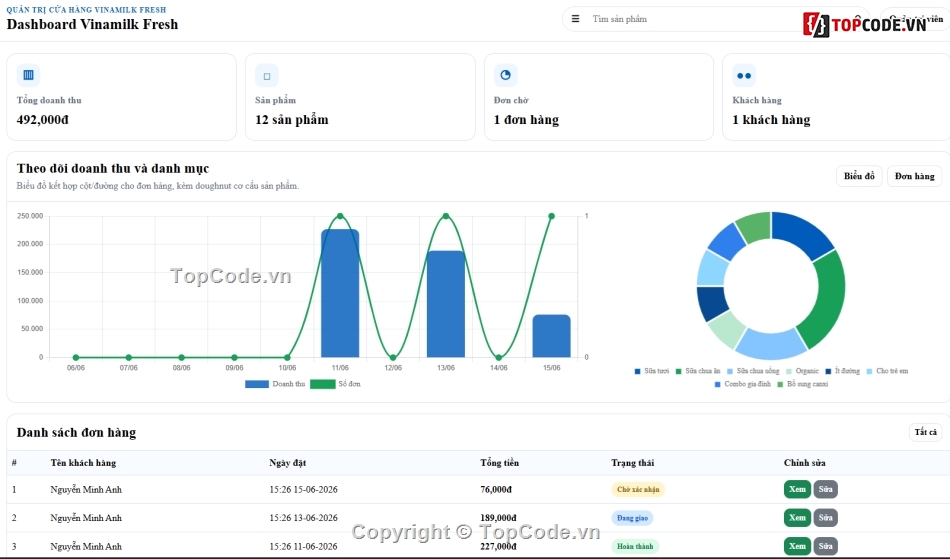Toggle the Sữa chua ăn doughnut legend
950x559 pixels.
coord(698,371)
